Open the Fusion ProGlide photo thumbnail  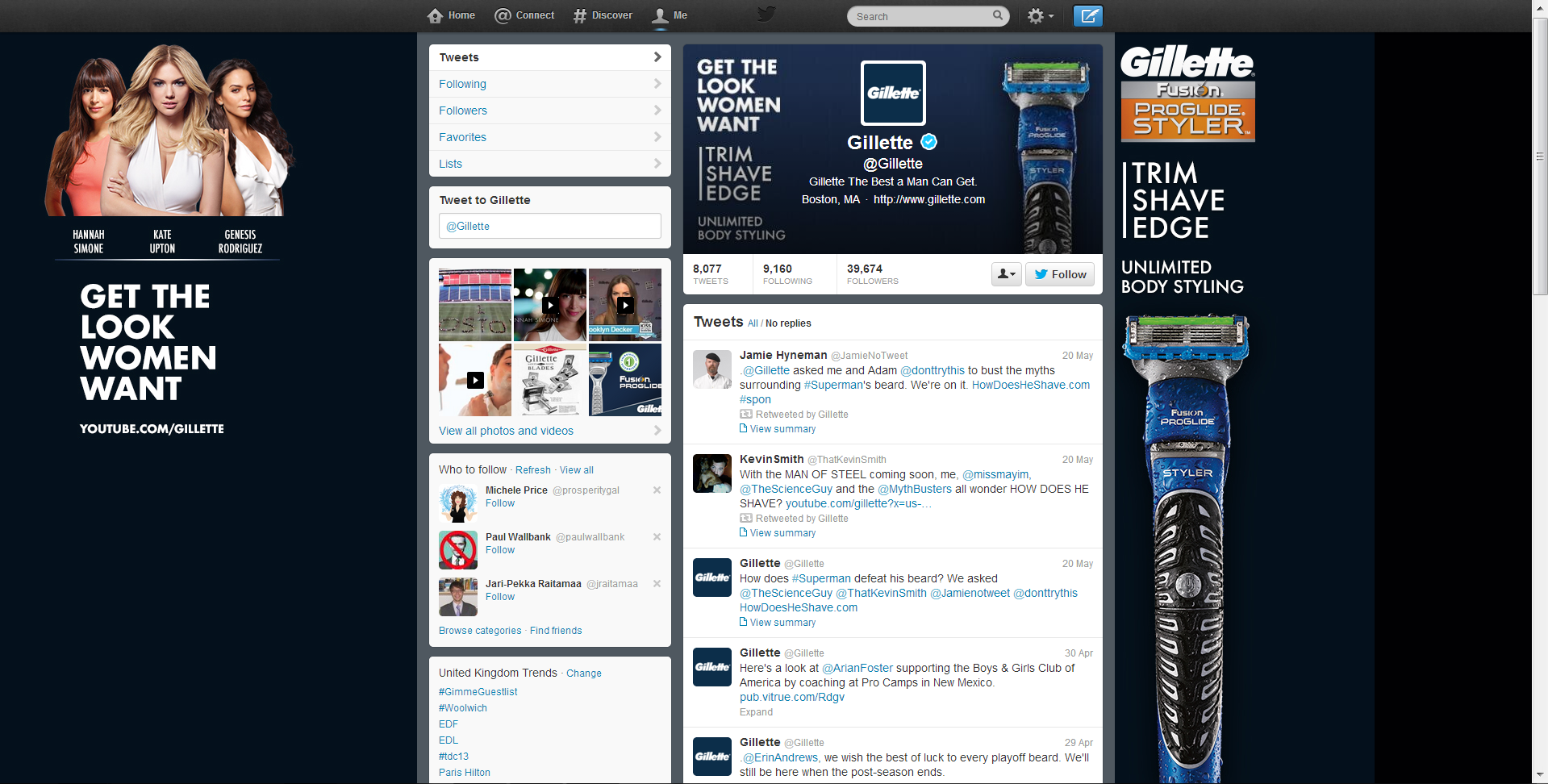(625, 380)
